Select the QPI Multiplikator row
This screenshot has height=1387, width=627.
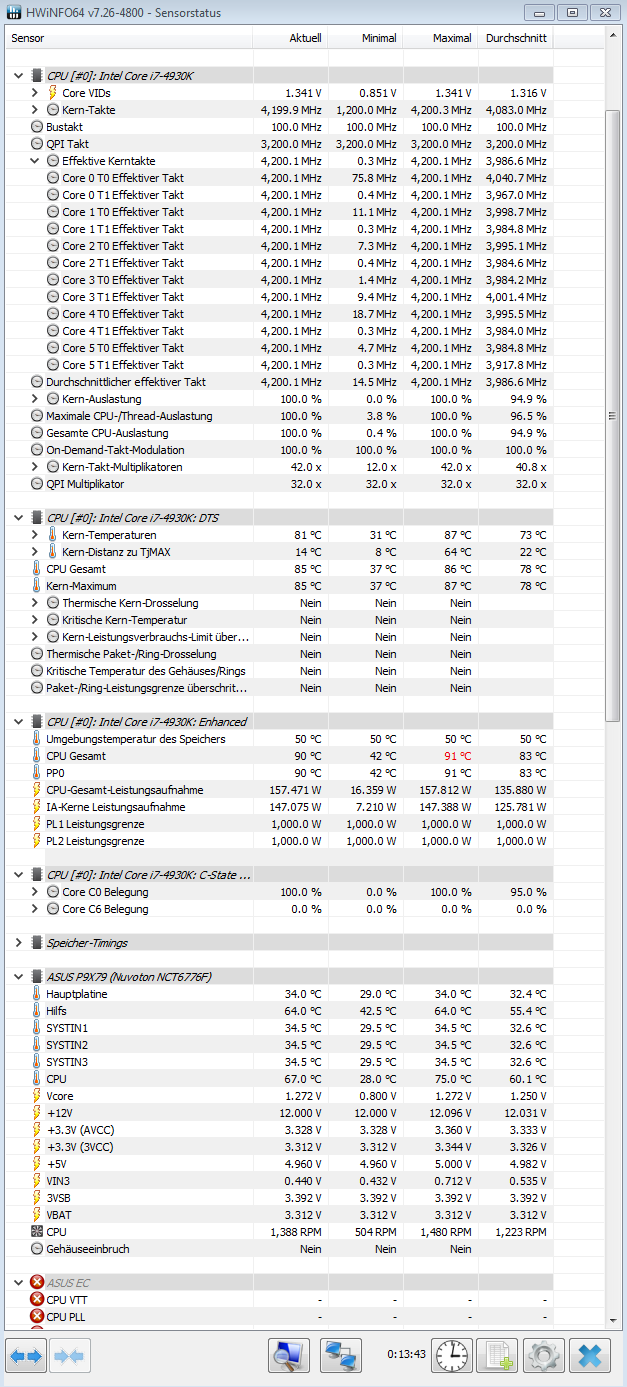[x=279, y=484]
